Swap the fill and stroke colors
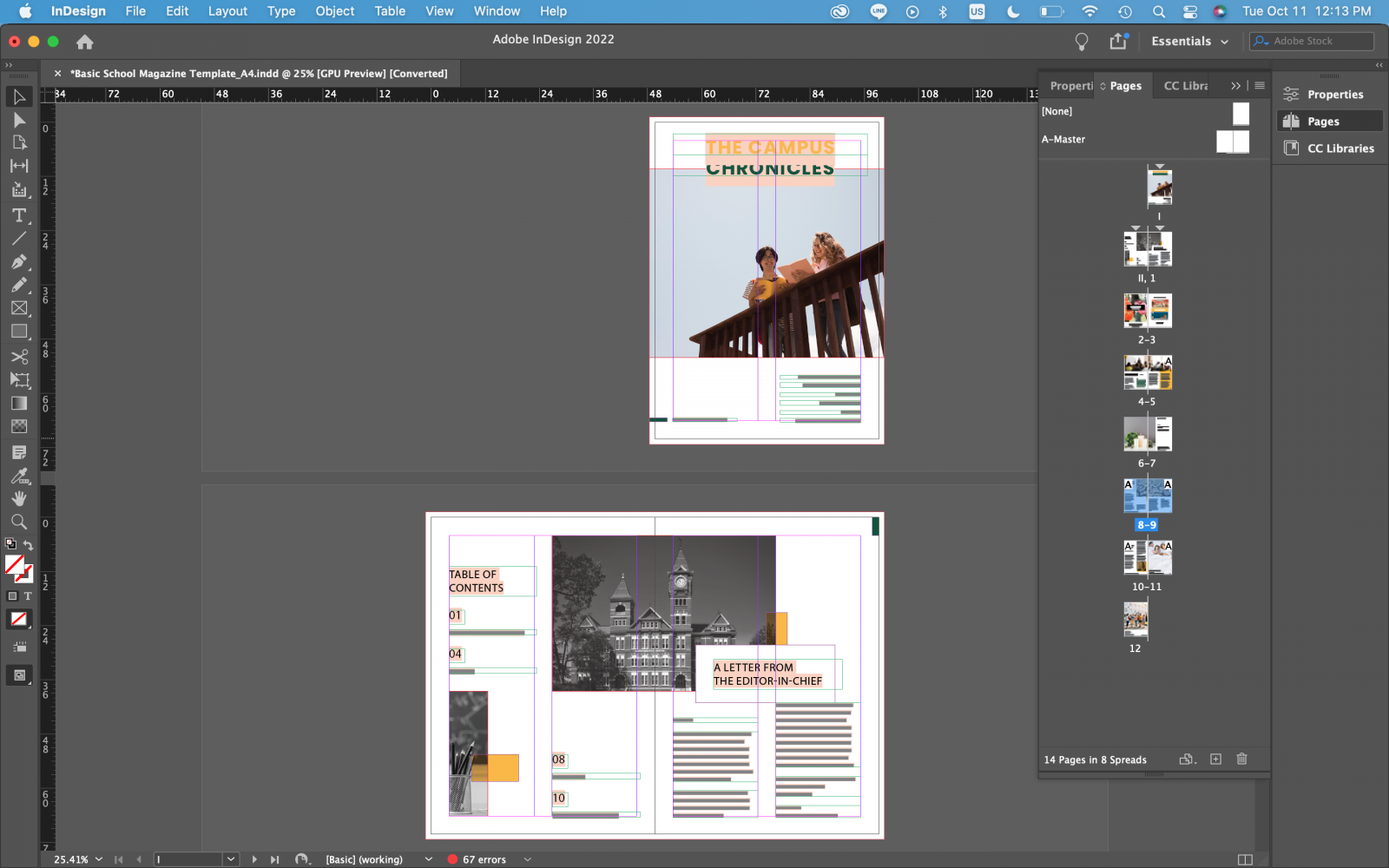The image size is (1389, 868). (29, 545)
